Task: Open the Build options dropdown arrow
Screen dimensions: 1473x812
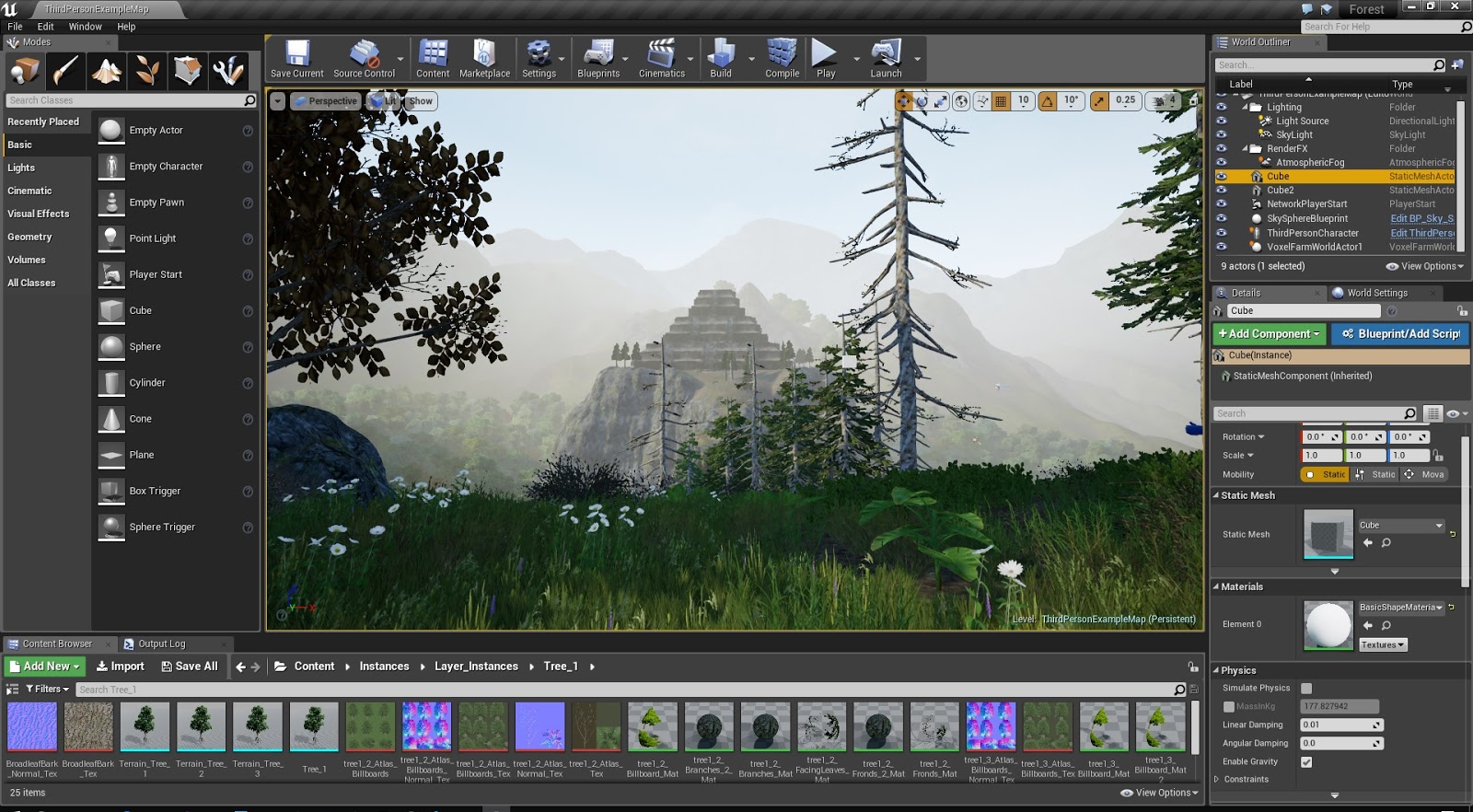Action: (x=751, y=59)
